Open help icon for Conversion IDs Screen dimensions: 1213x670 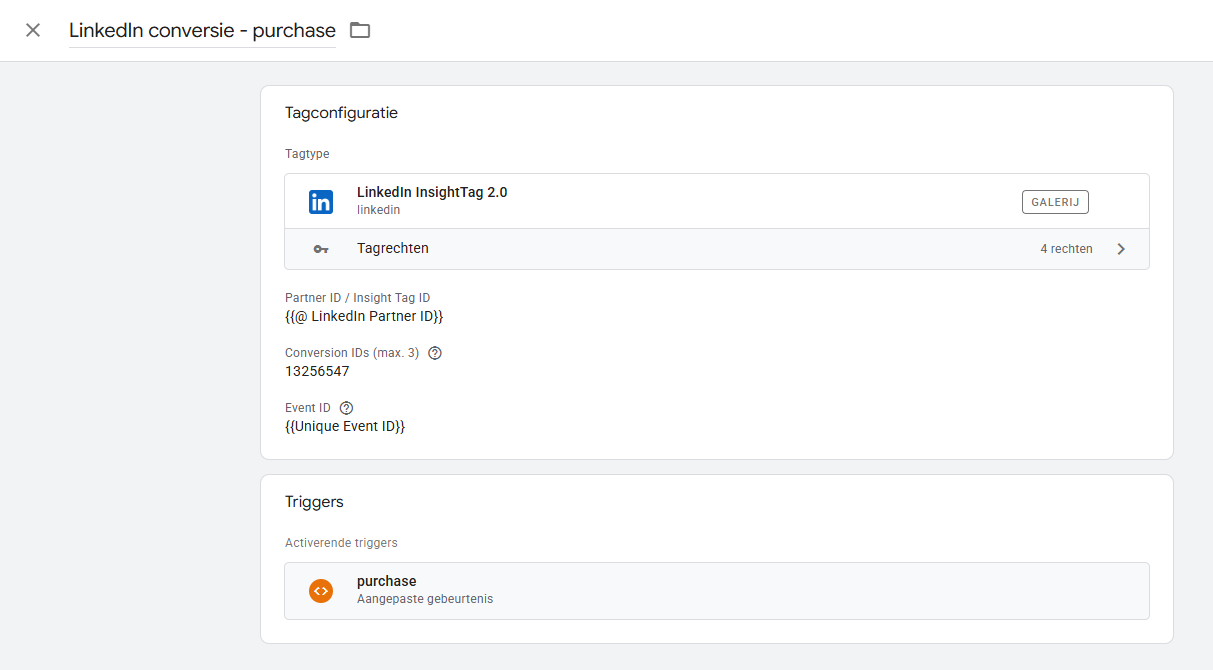pyautogui.click(x=435, y=353)
